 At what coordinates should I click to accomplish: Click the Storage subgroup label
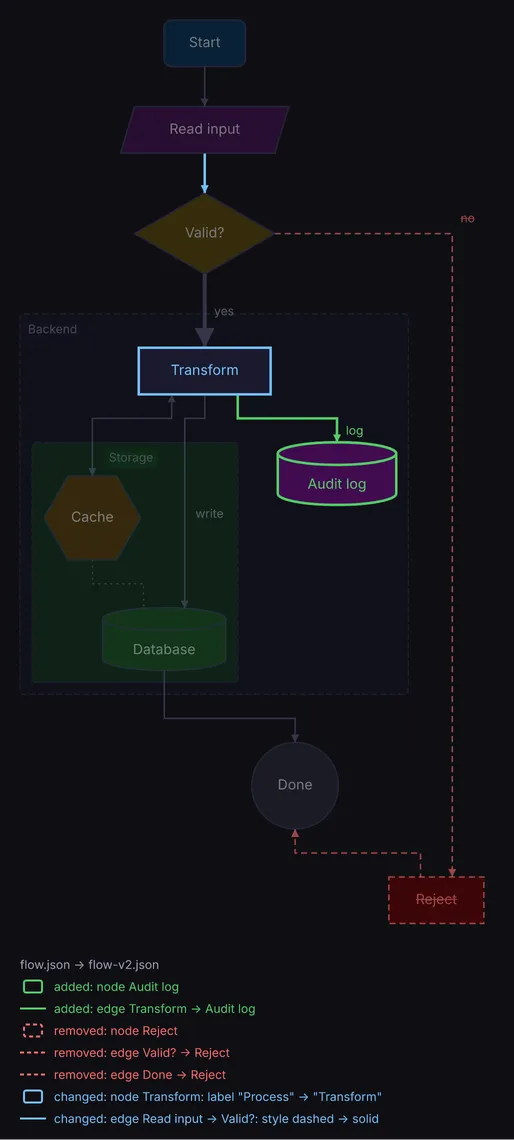pyautogui.click(x=131, y=457)
